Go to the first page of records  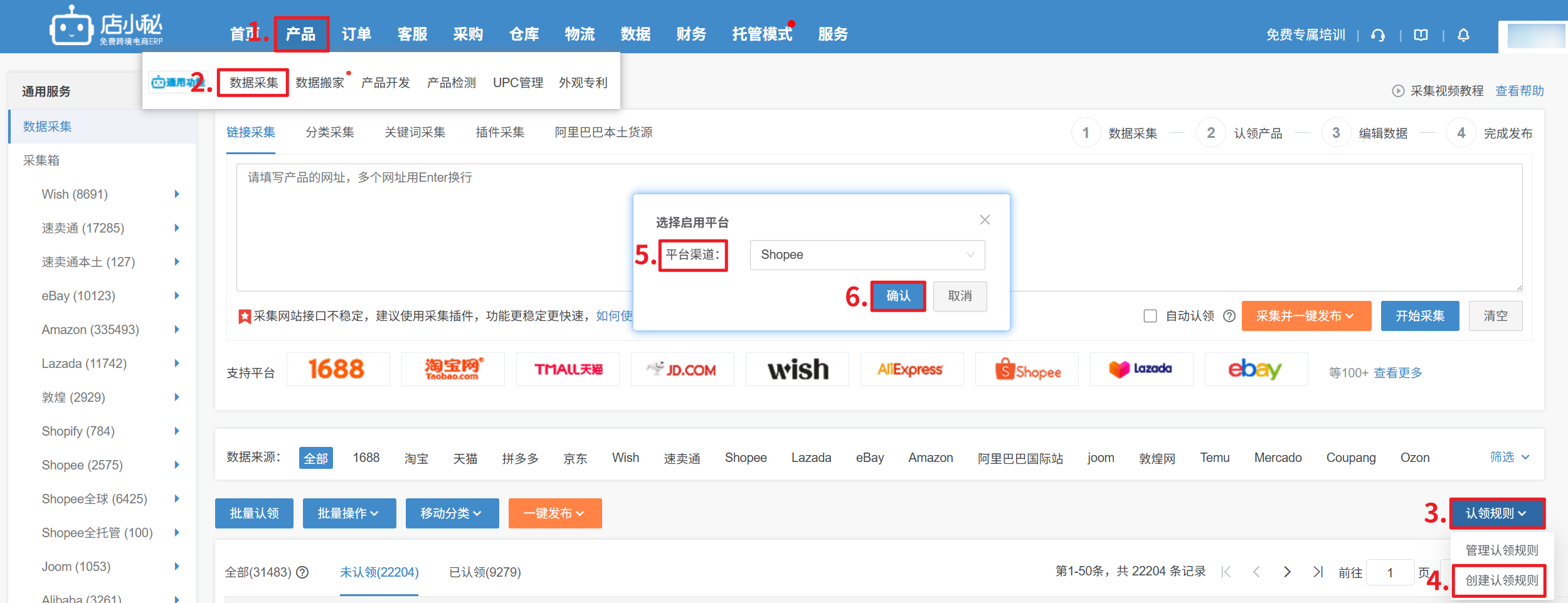click(1227, 572)
